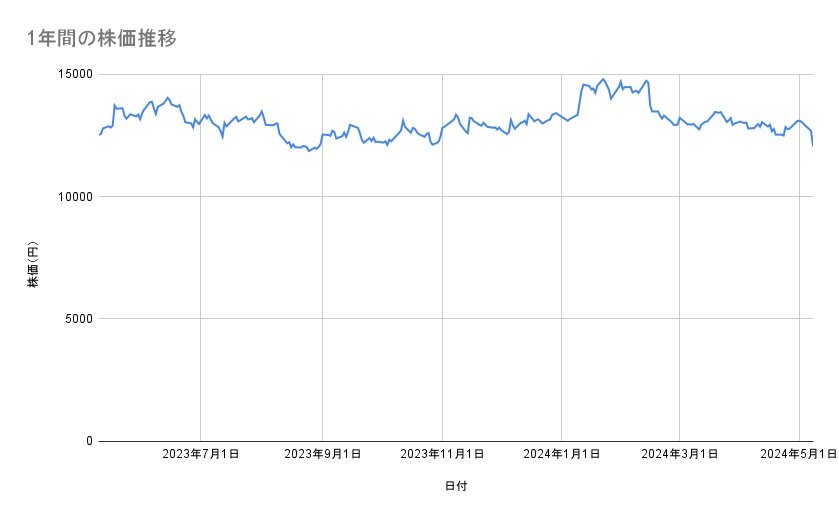Click the 10000 y-axis tick label
Screen dimensions: 839x519
(x=72, y=197)
